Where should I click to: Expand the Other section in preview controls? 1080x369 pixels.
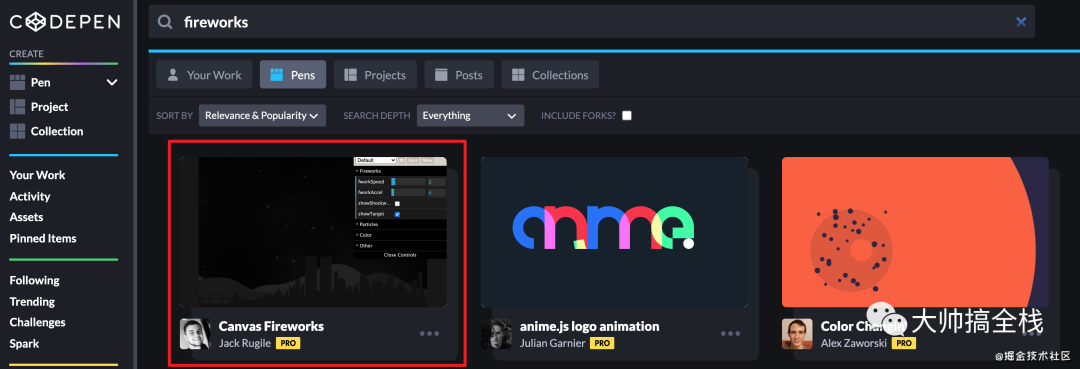point(400,245)
